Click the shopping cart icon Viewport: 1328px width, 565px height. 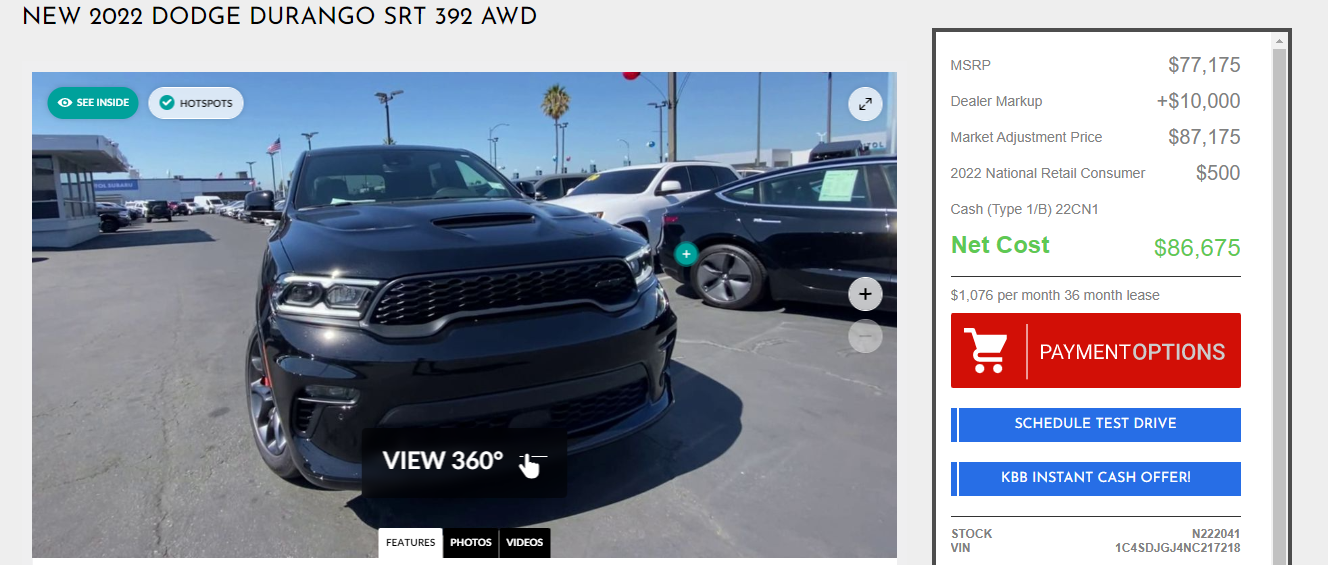pos(987,351)
